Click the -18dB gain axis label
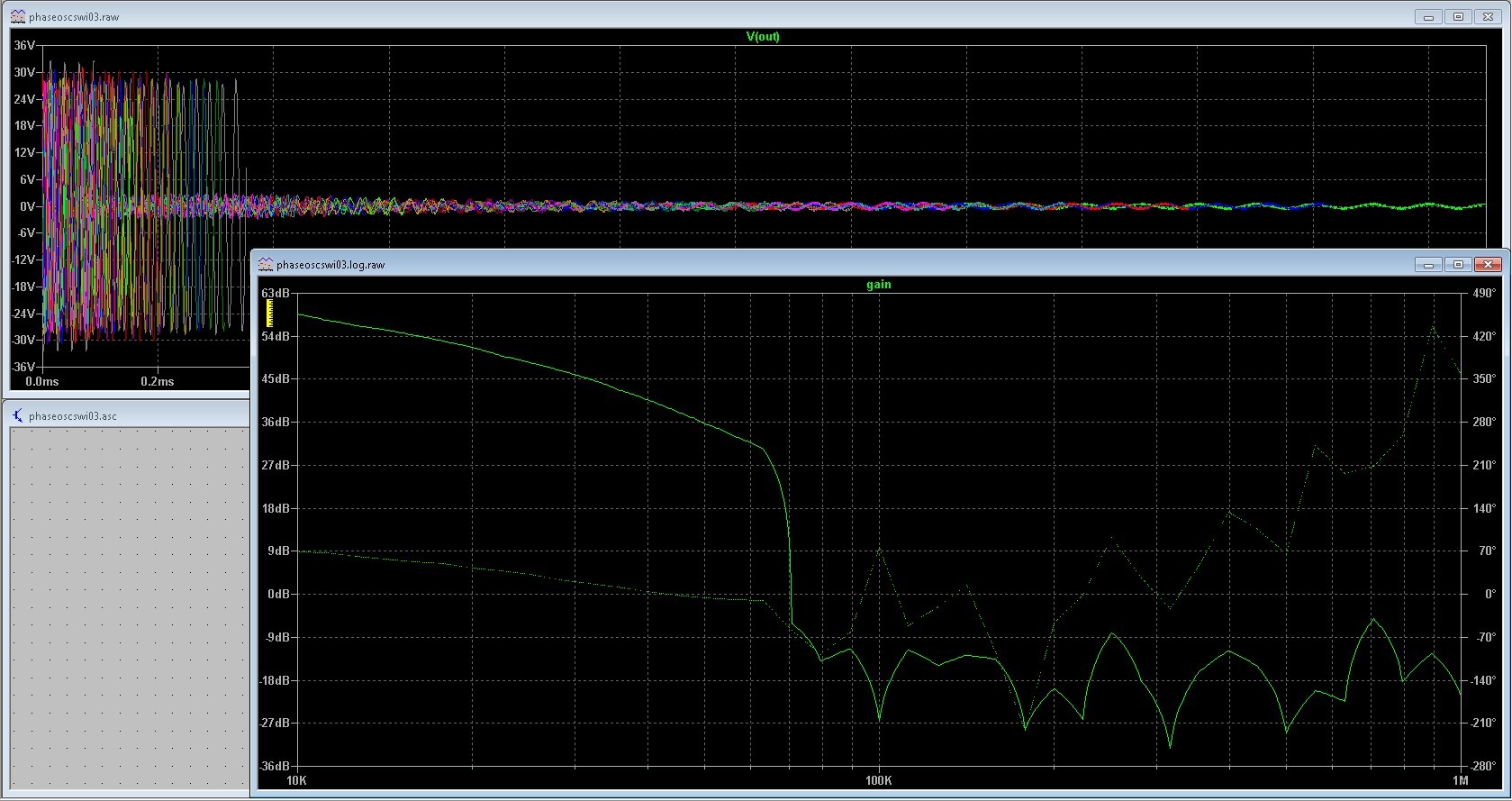 (x=274, y=680)
